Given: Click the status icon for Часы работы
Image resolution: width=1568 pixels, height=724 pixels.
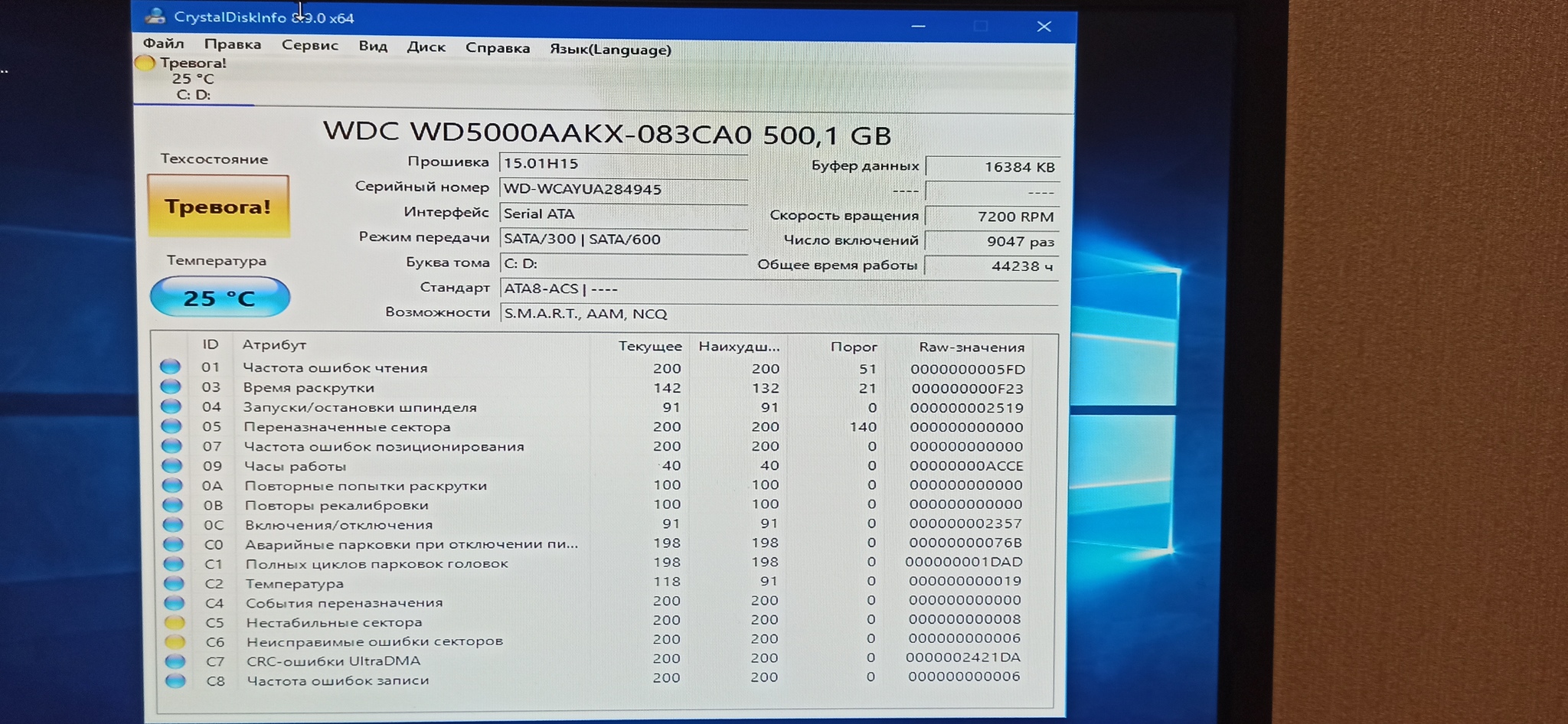Looking at the screenshot, I should pyautogui.click(x=171, y=465).
